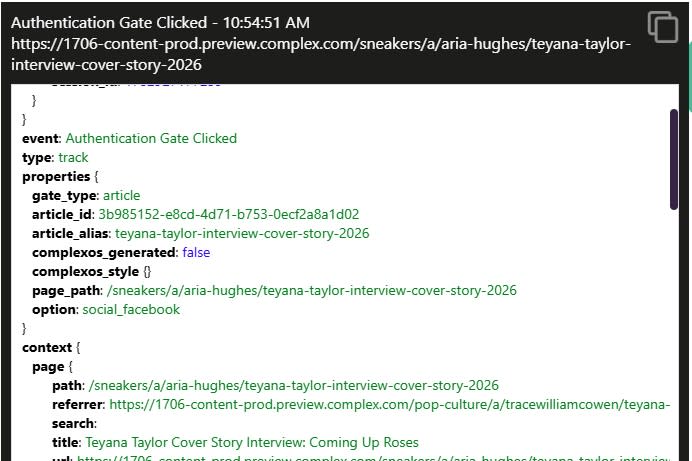
Task: Click the article_alias key label
Action: [x=70, y=233]
